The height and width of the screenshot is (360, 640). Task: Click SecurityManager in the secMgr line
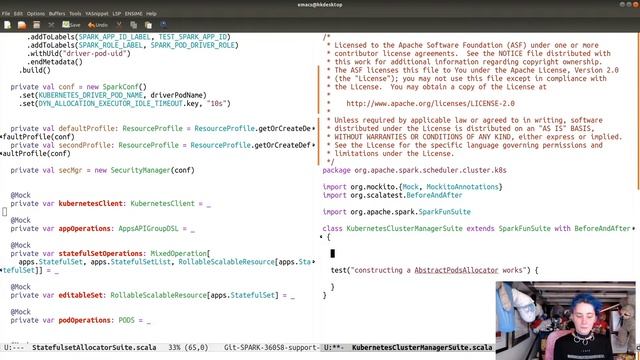pos(140,170)
